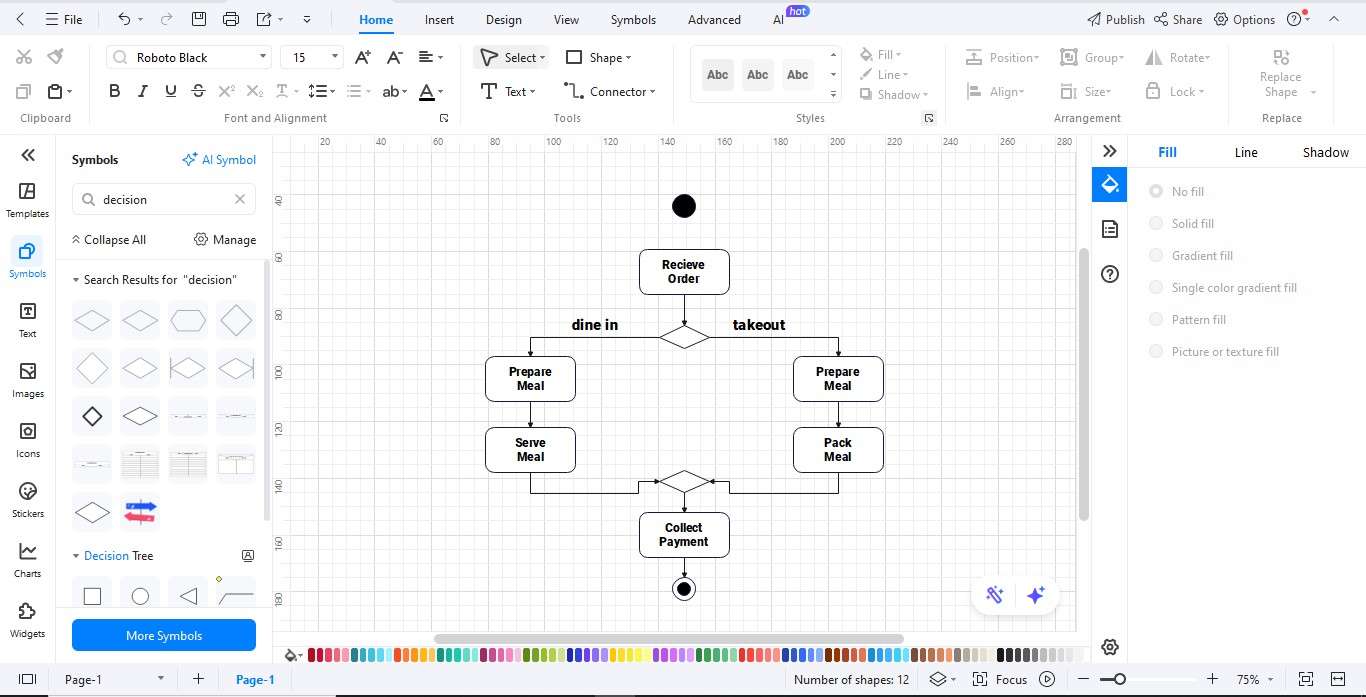Collapse the Decision Tree symbol group
1366x697 pixels.
75,555
